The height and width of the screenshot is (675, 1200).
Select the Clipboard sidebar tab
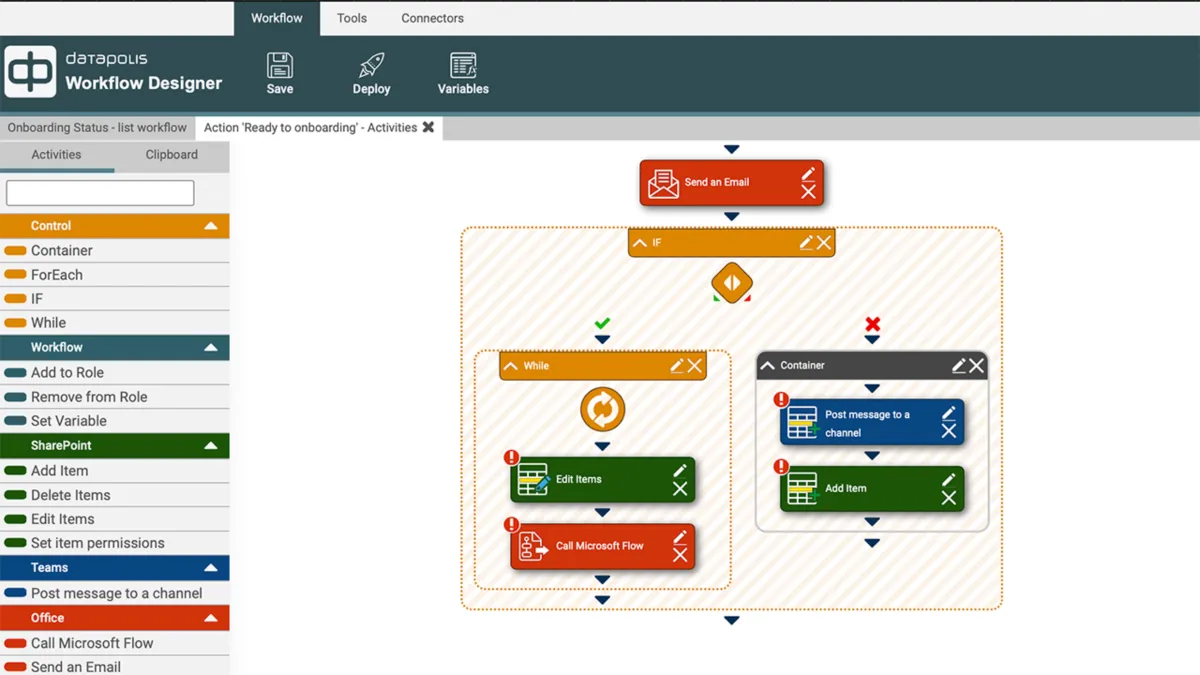click(172, 155)
